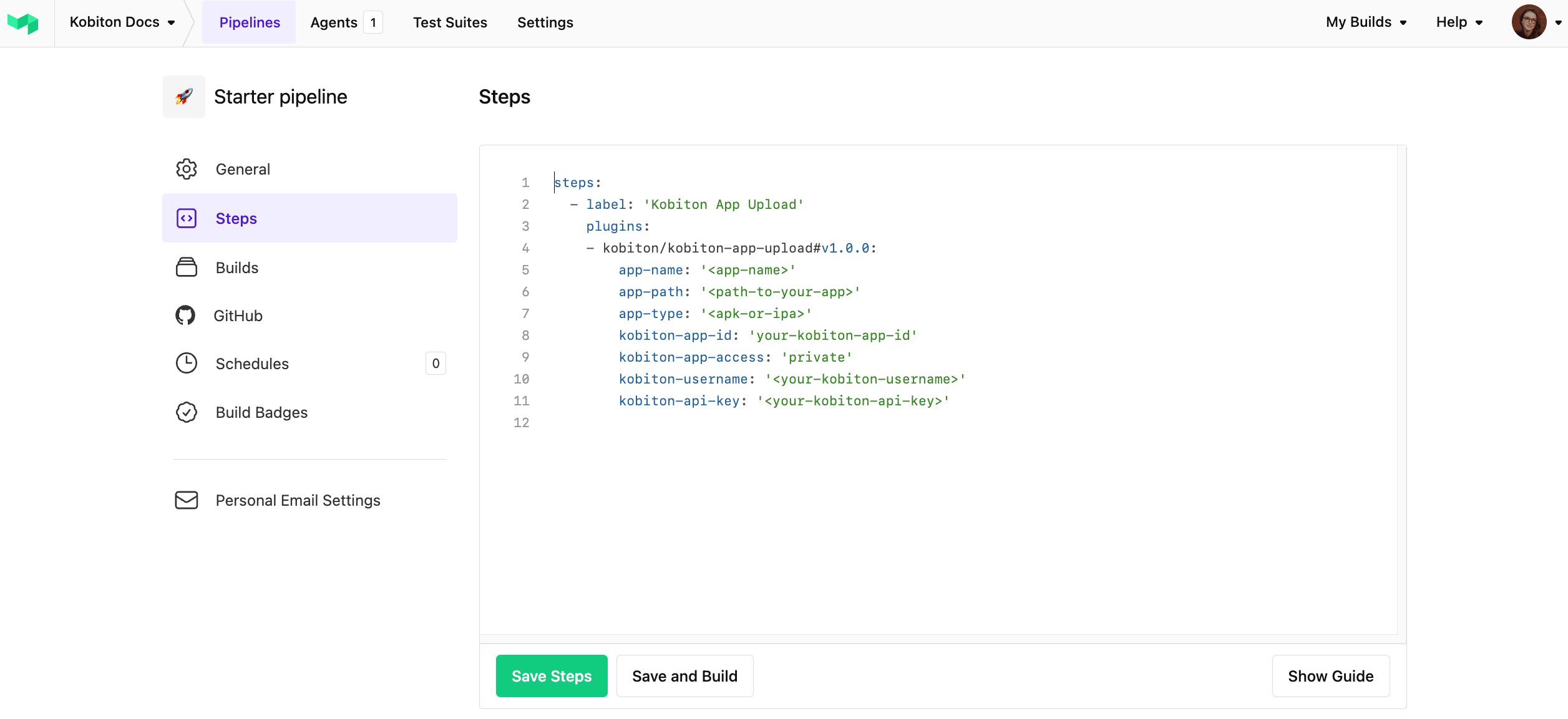Open Schedules in the sidebar

click(309, 363)
